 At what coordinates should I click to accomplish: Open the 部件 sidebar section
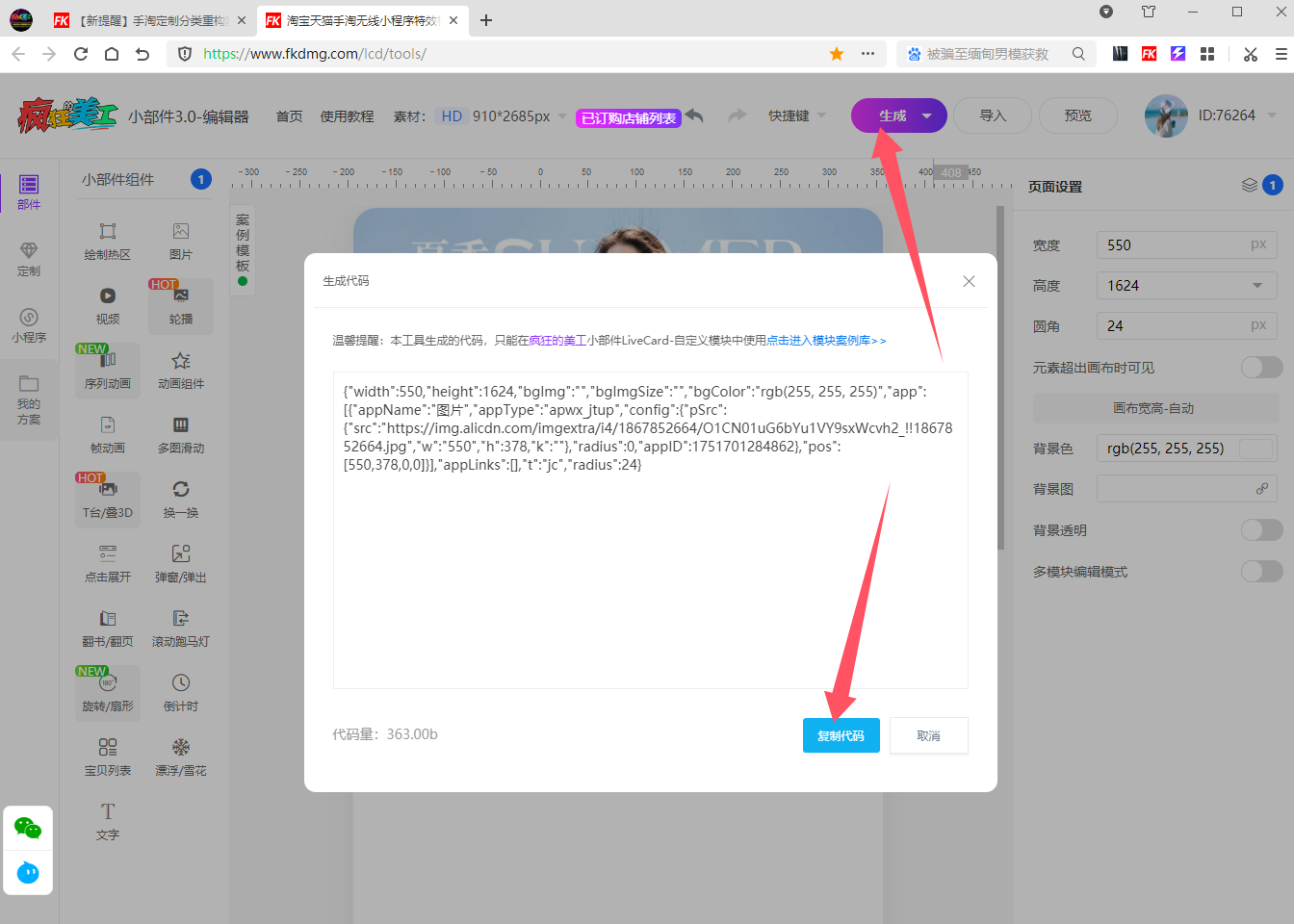(x=29, y=192)
